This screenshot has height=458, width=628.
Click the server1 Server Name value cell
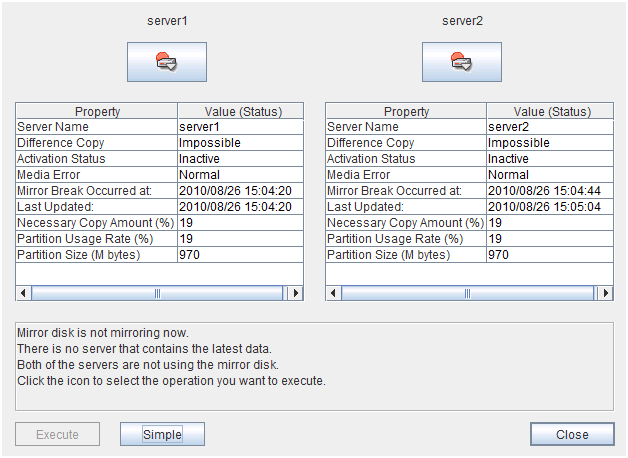(x=240, y=127)
